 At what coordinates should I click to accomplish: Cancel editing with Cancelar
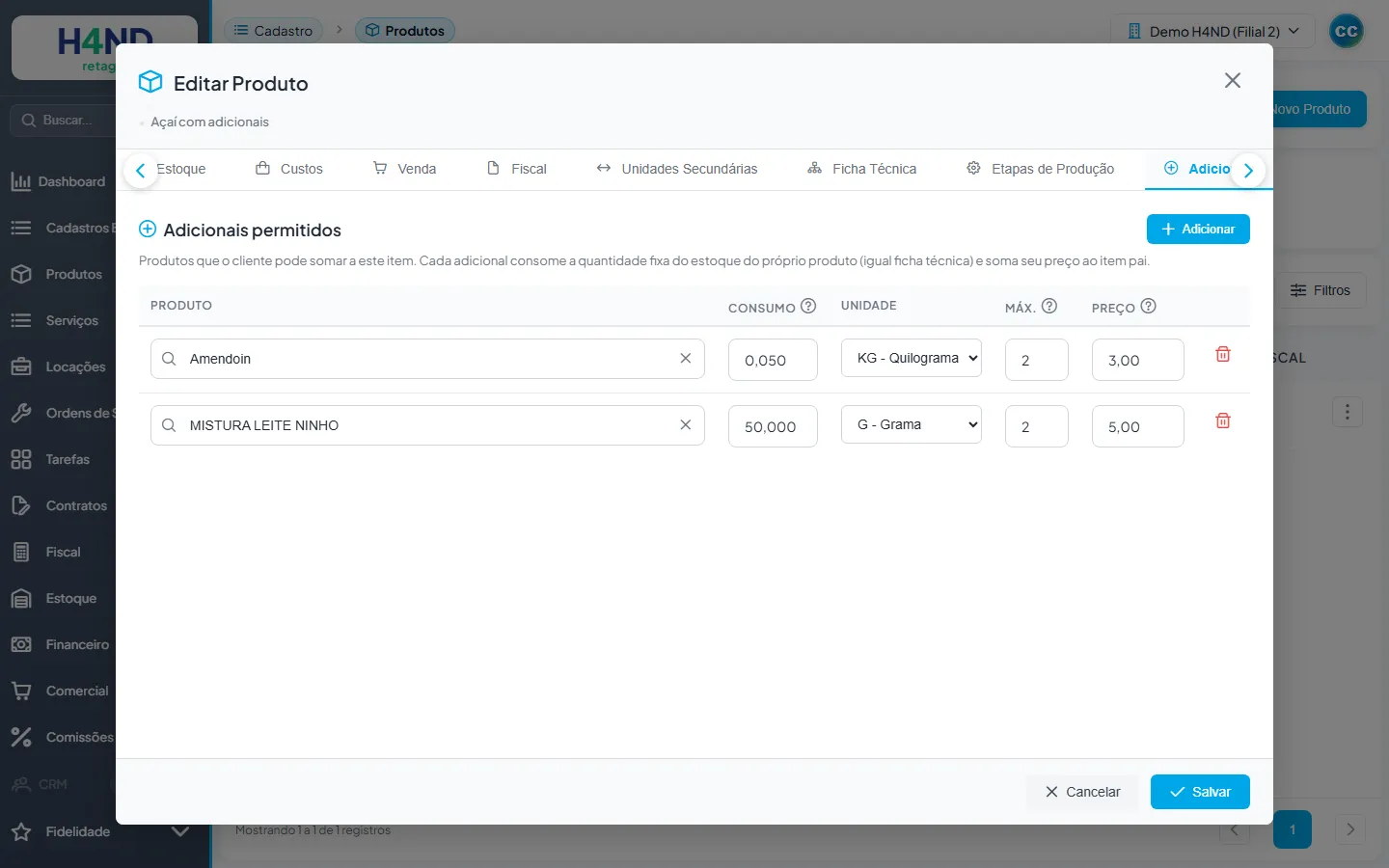[1082, 792]
